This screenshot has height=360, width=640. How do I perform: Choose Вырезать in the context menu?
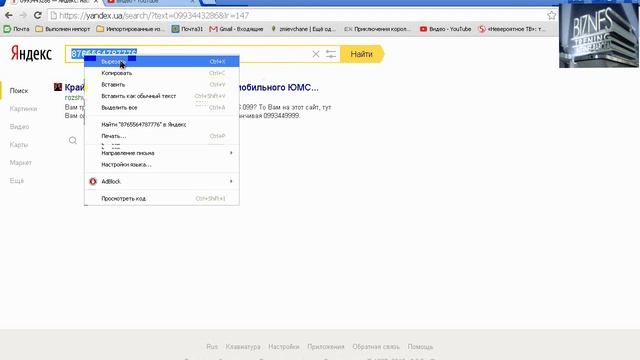(x=162, y=62)
